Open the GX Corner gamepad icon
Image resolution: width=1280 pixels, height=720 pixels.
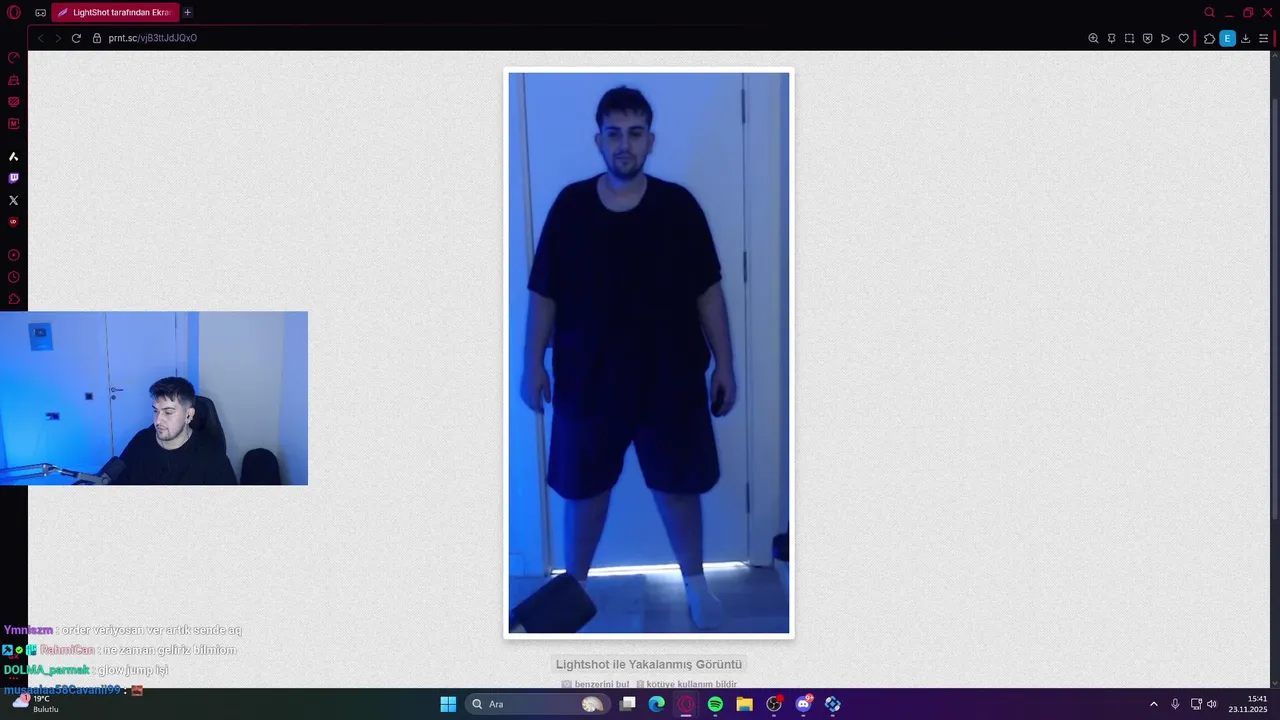coord(40,13)
